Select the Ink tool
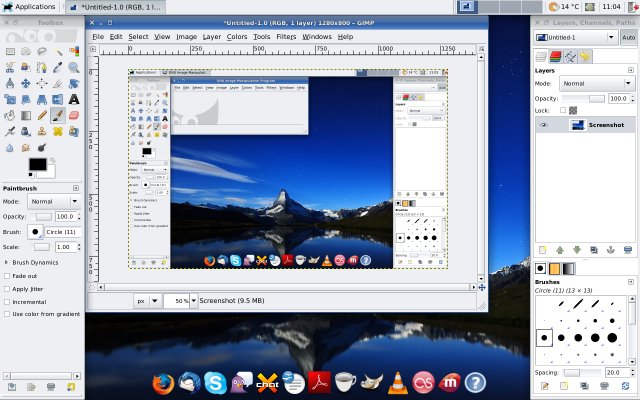This screenshot has width=640, height=400. point(26,131)
